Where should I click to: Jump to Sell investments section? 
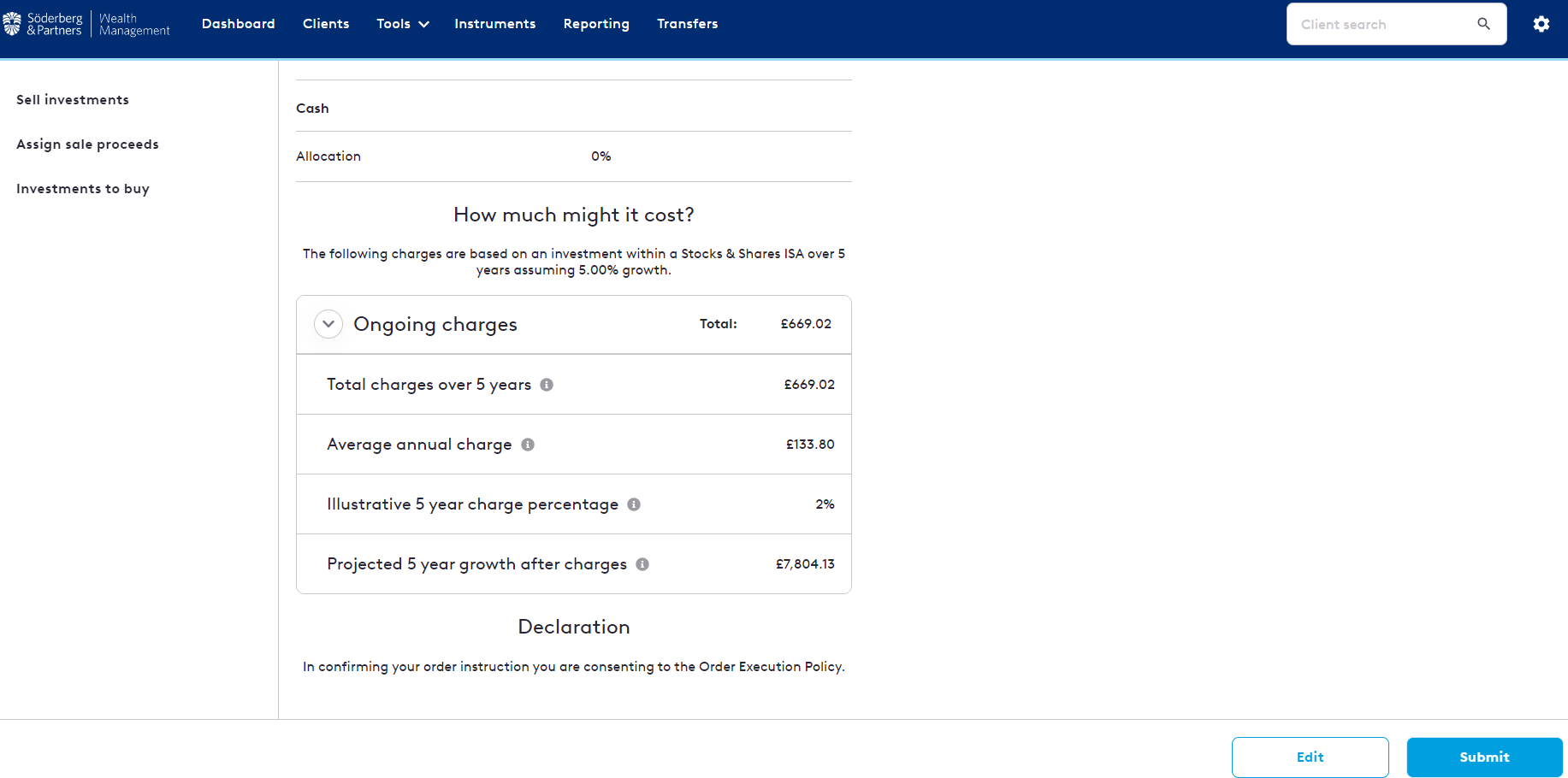[73, 100]
